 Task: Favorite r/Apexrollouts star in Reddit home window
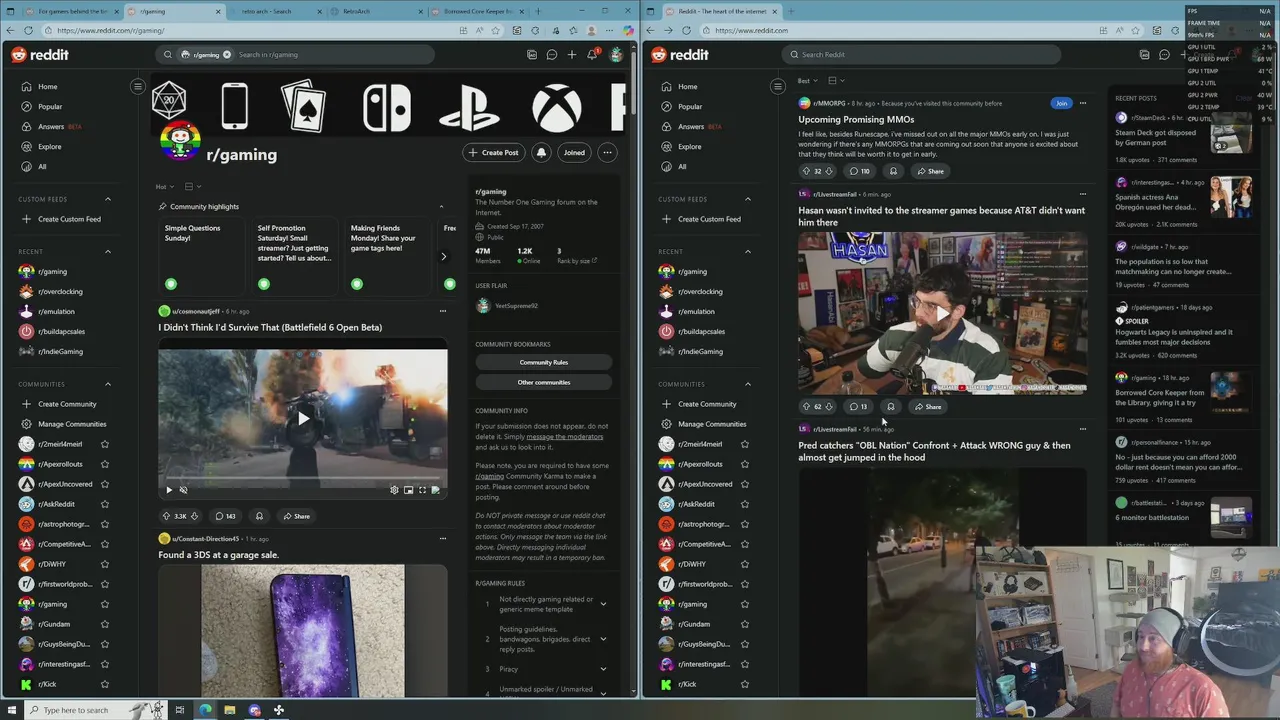click(744, 464)
